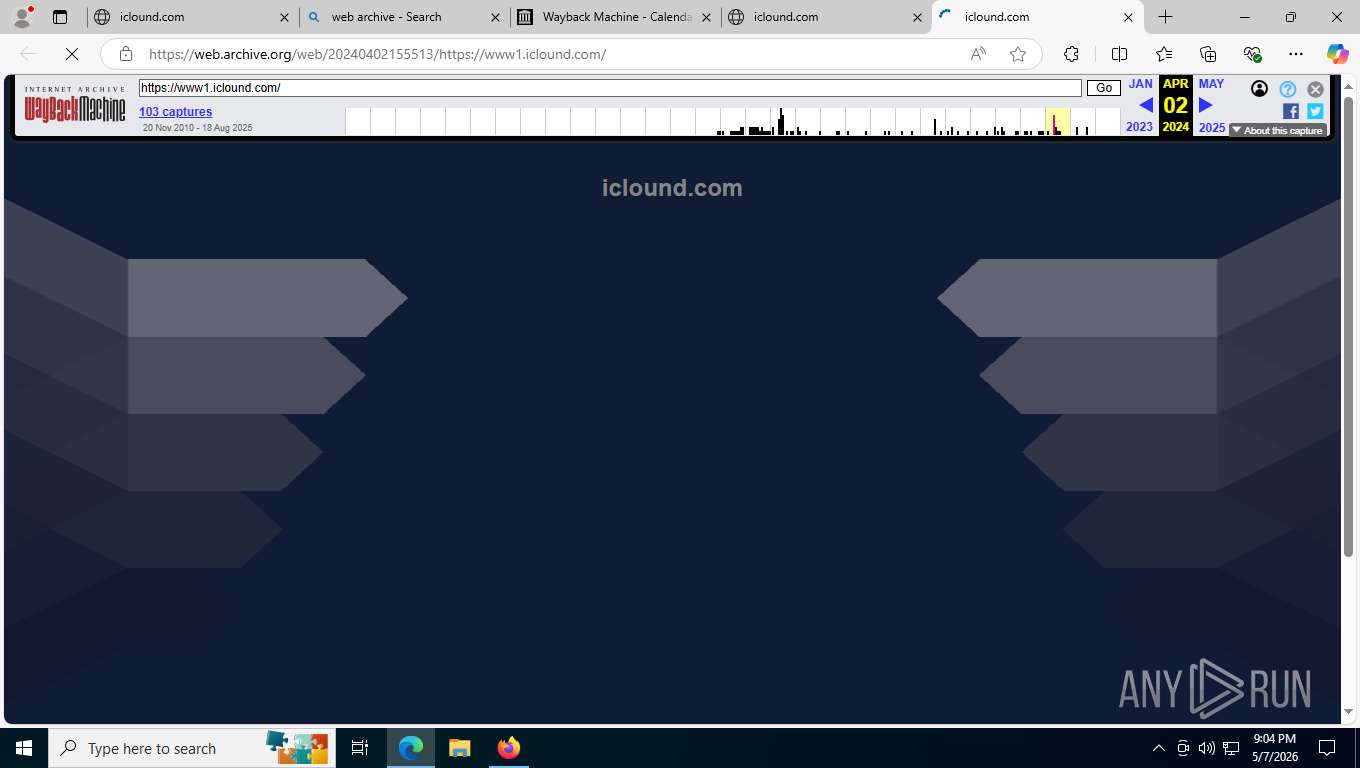
Task: Open notification center icon
Action: pos(1327,748)
